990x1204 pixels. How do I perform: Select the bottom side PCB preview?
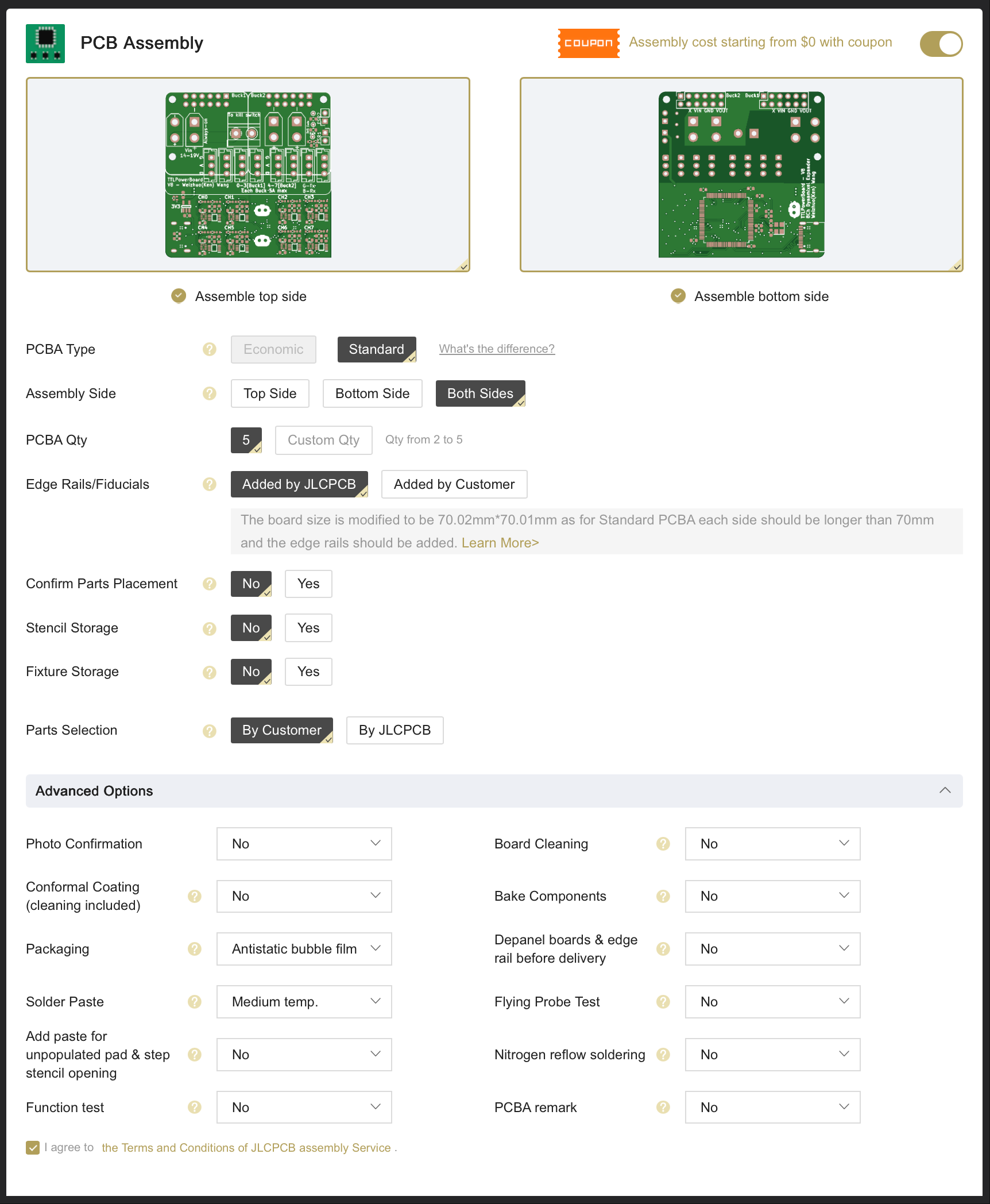741,175
